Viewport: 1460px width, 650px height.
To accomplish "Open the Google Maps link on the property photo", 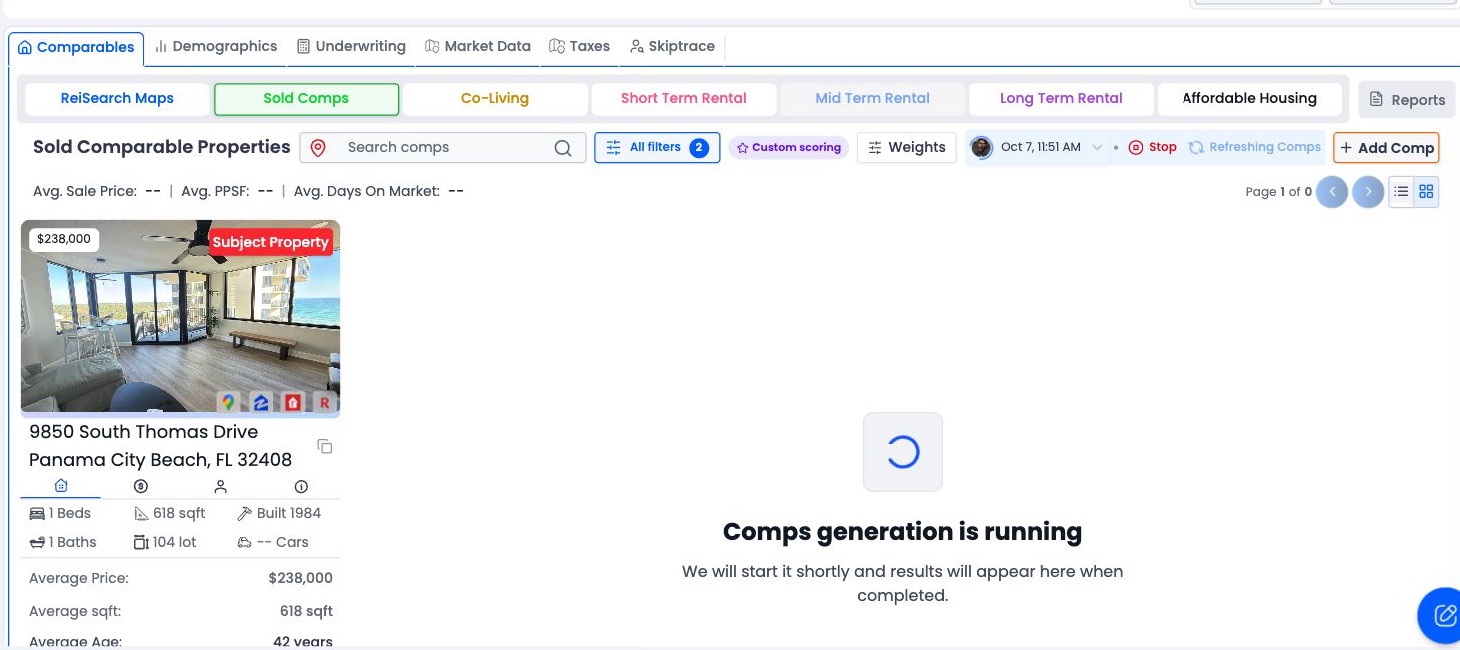I will click(228, 402).
